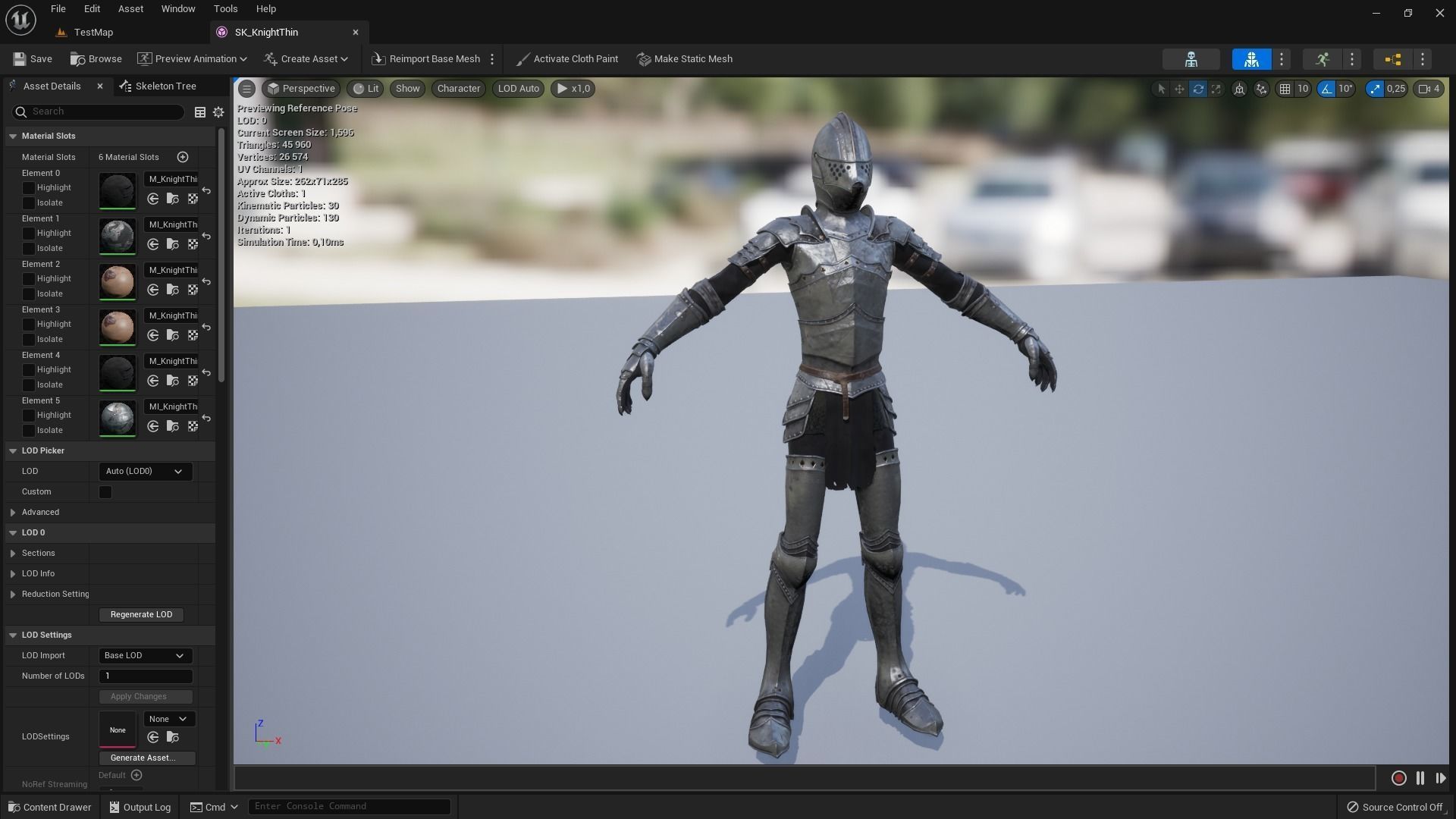Step forward one frame
The width and height of the screenshot is (1456, 819).
[1440, 778]
